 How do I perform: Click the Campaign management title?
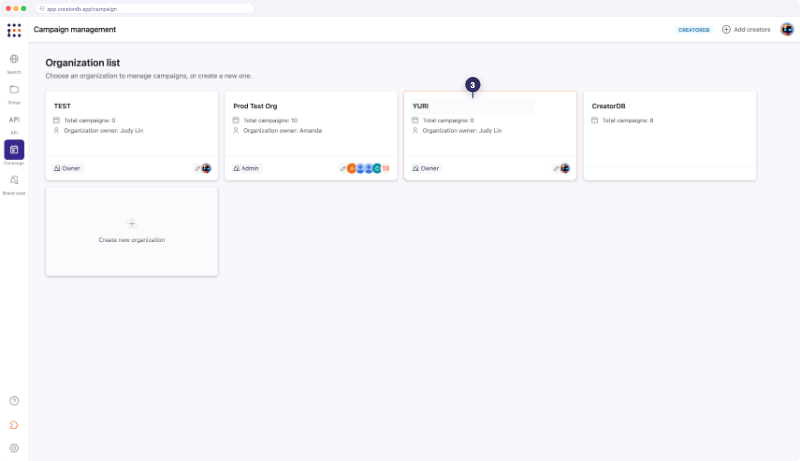75,30
